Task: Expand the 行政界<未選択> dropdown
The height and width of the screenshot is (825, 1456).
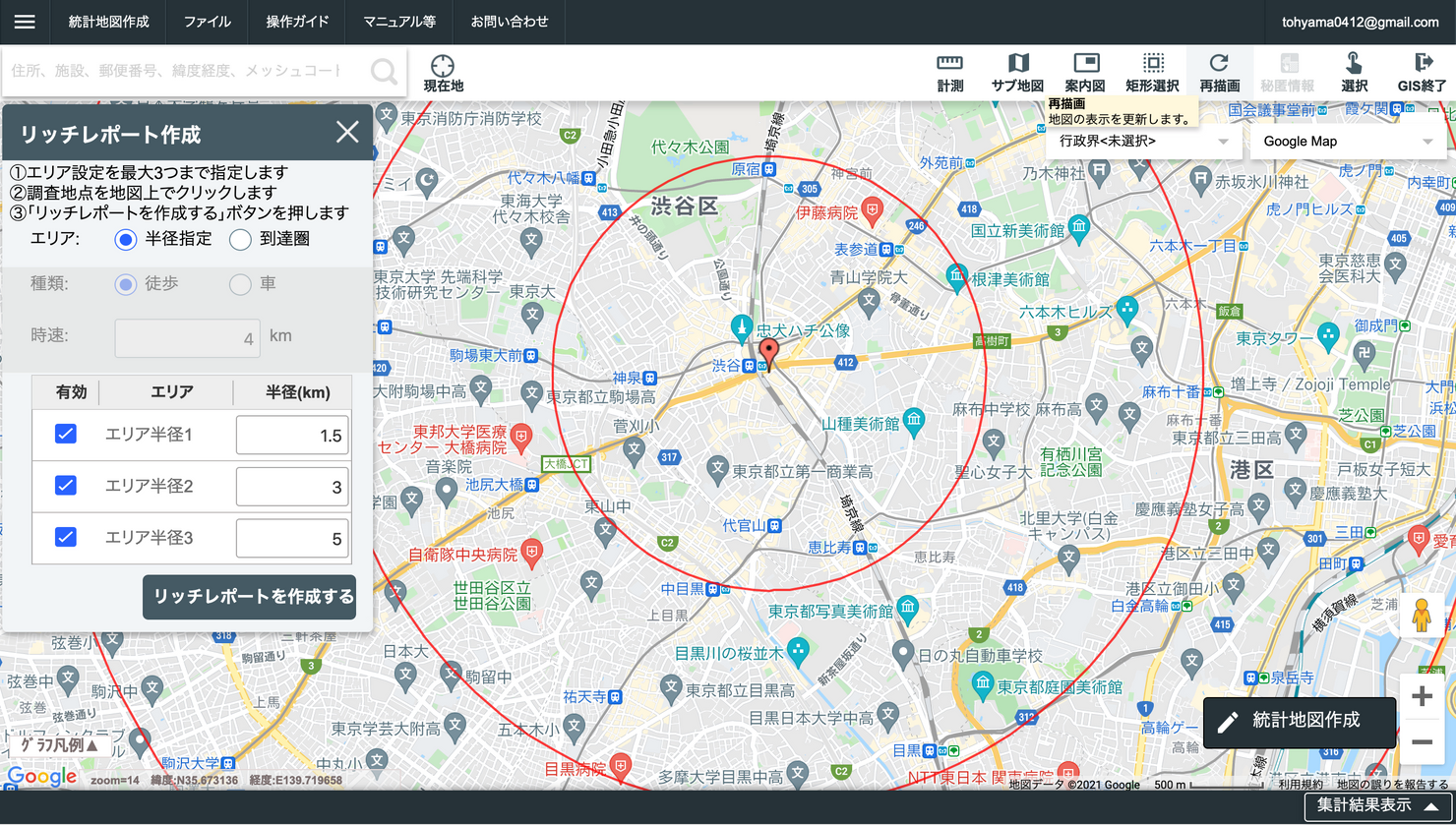Action: click(1144, 141)
